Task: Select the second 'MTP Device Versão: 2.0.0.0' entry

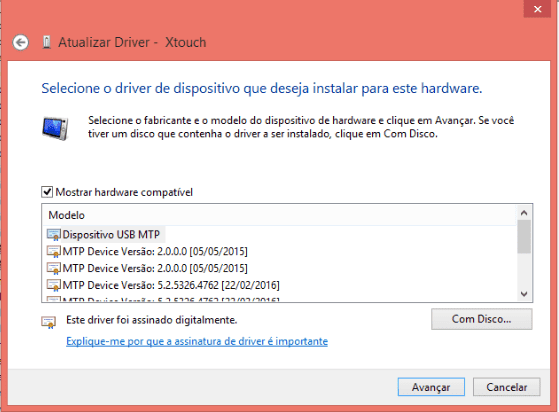Action: [x=155, y=268]
